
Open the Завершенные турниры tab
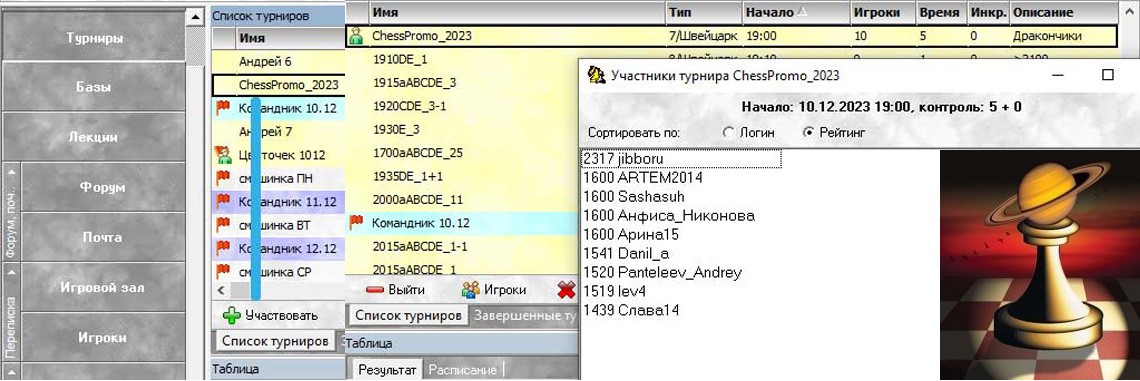523,316
